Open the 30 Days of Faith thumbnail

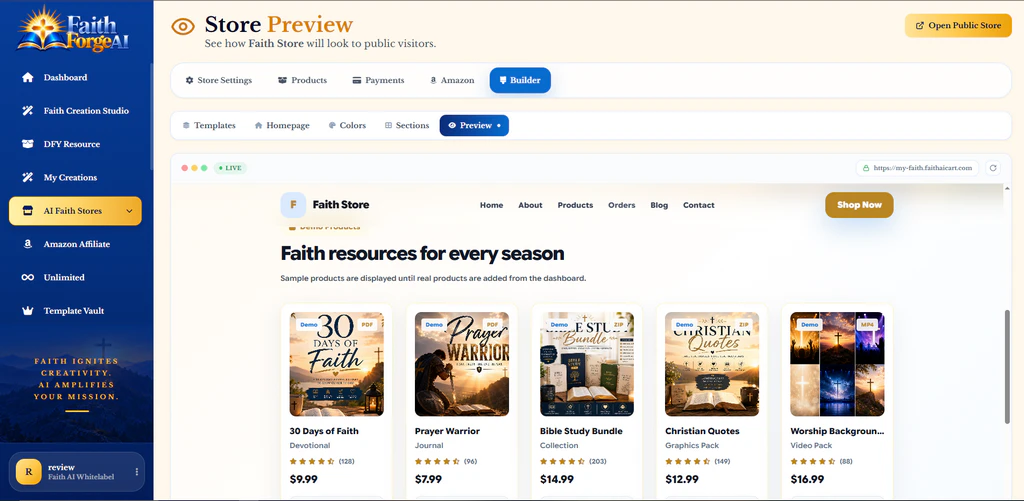tap(336, 364)
